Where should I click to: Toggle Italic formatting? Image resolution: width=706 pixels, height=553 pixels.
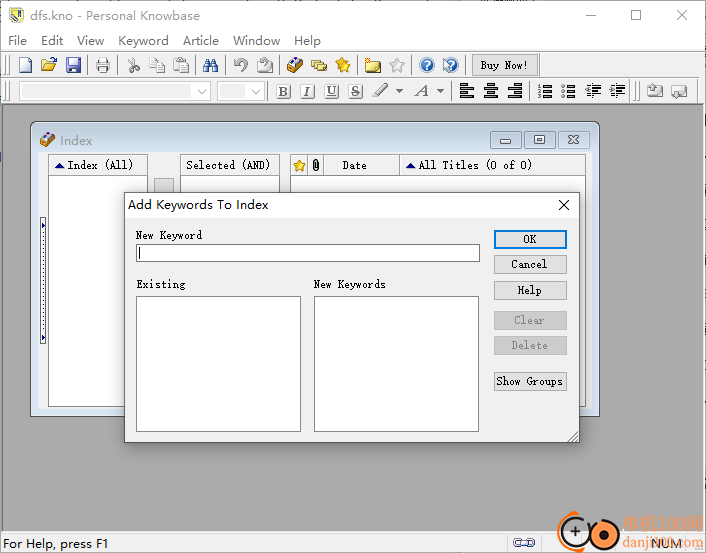pyautogui.click(x=307, y=91)
